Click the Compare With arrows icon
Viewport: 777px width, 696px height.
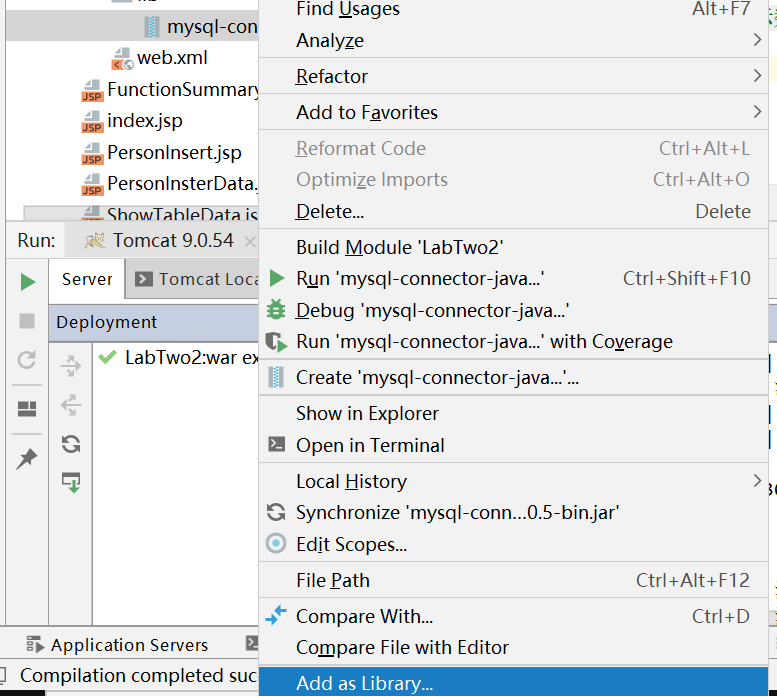(x=276, y=615)
